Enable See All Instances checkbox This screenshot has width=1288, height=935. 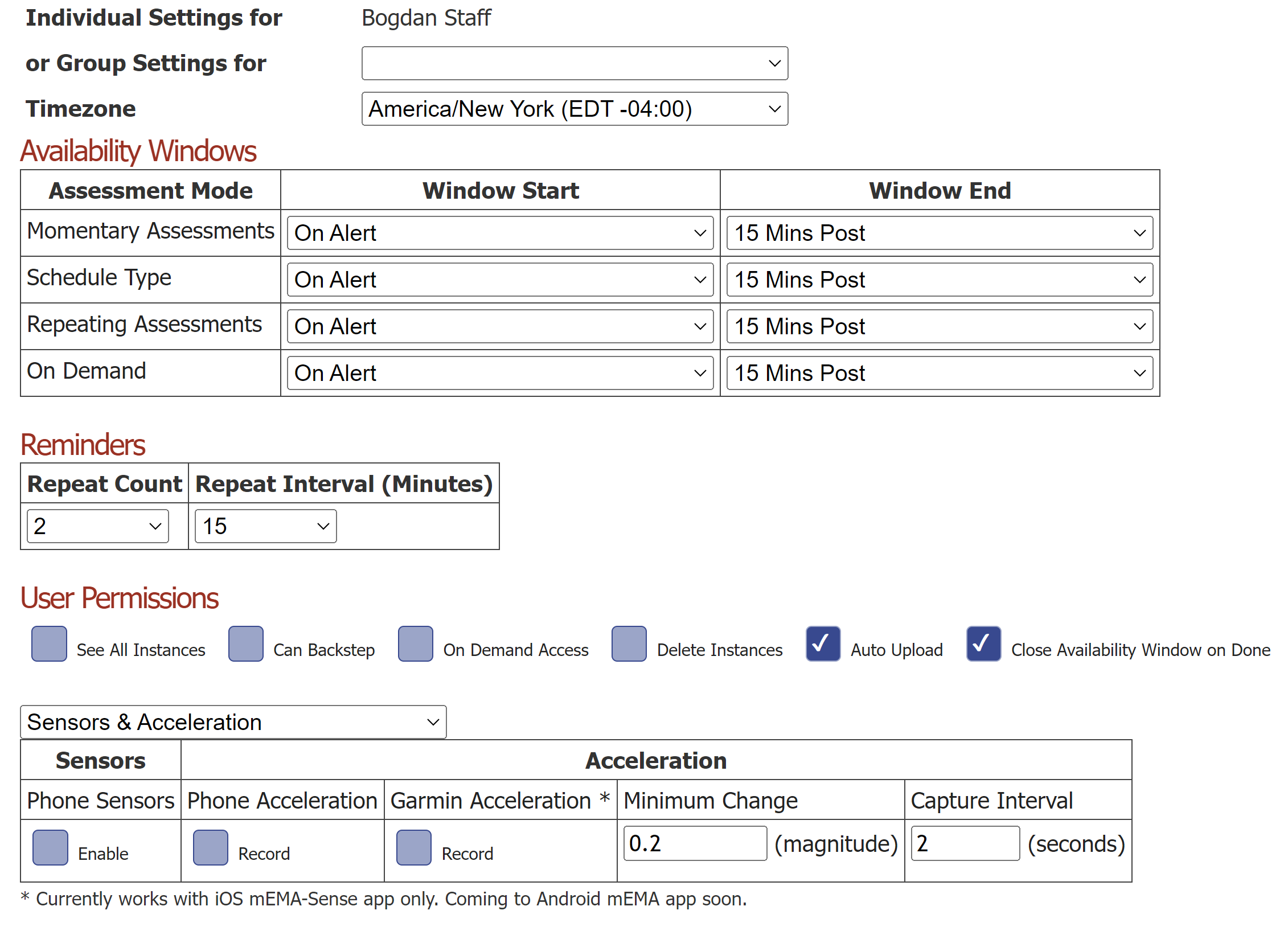click(x=49, y=643)
